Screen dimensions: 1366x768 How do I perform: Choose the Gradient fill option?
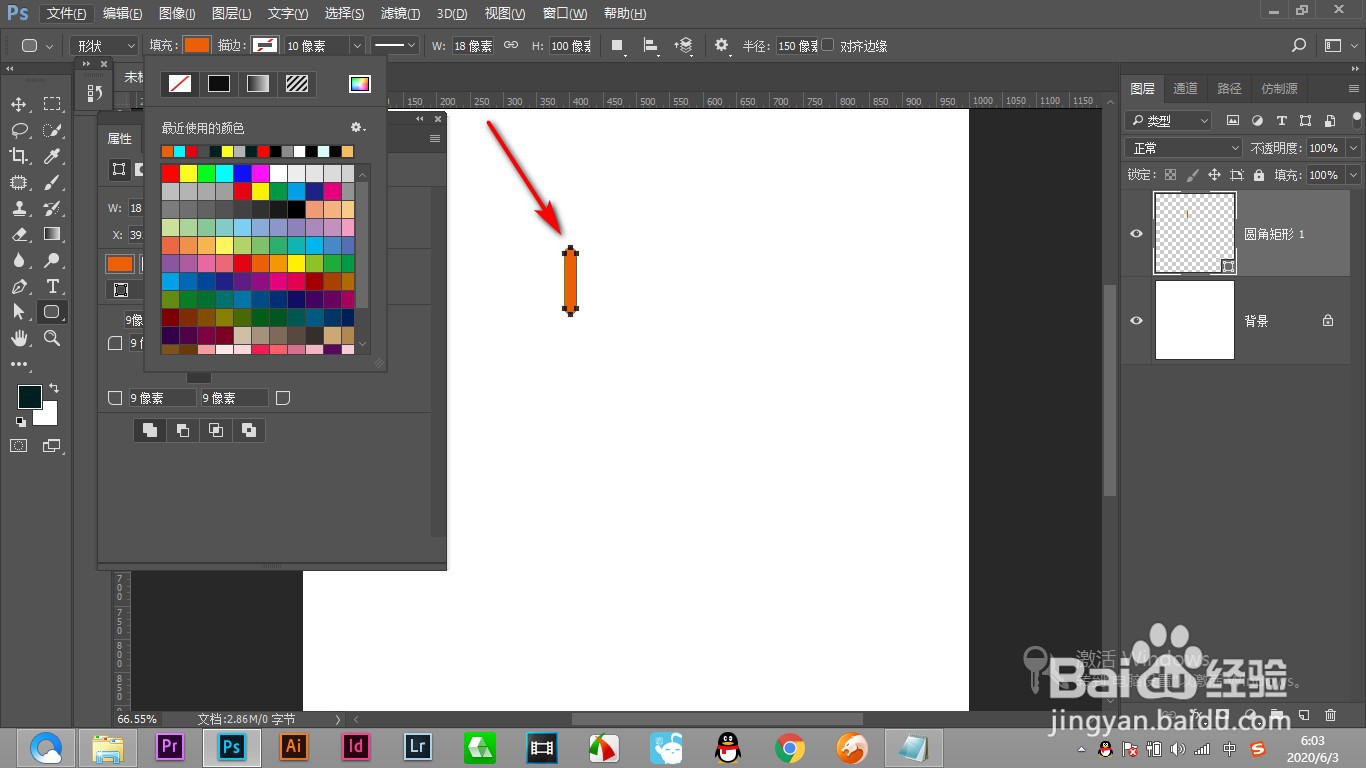click(258, 84)
